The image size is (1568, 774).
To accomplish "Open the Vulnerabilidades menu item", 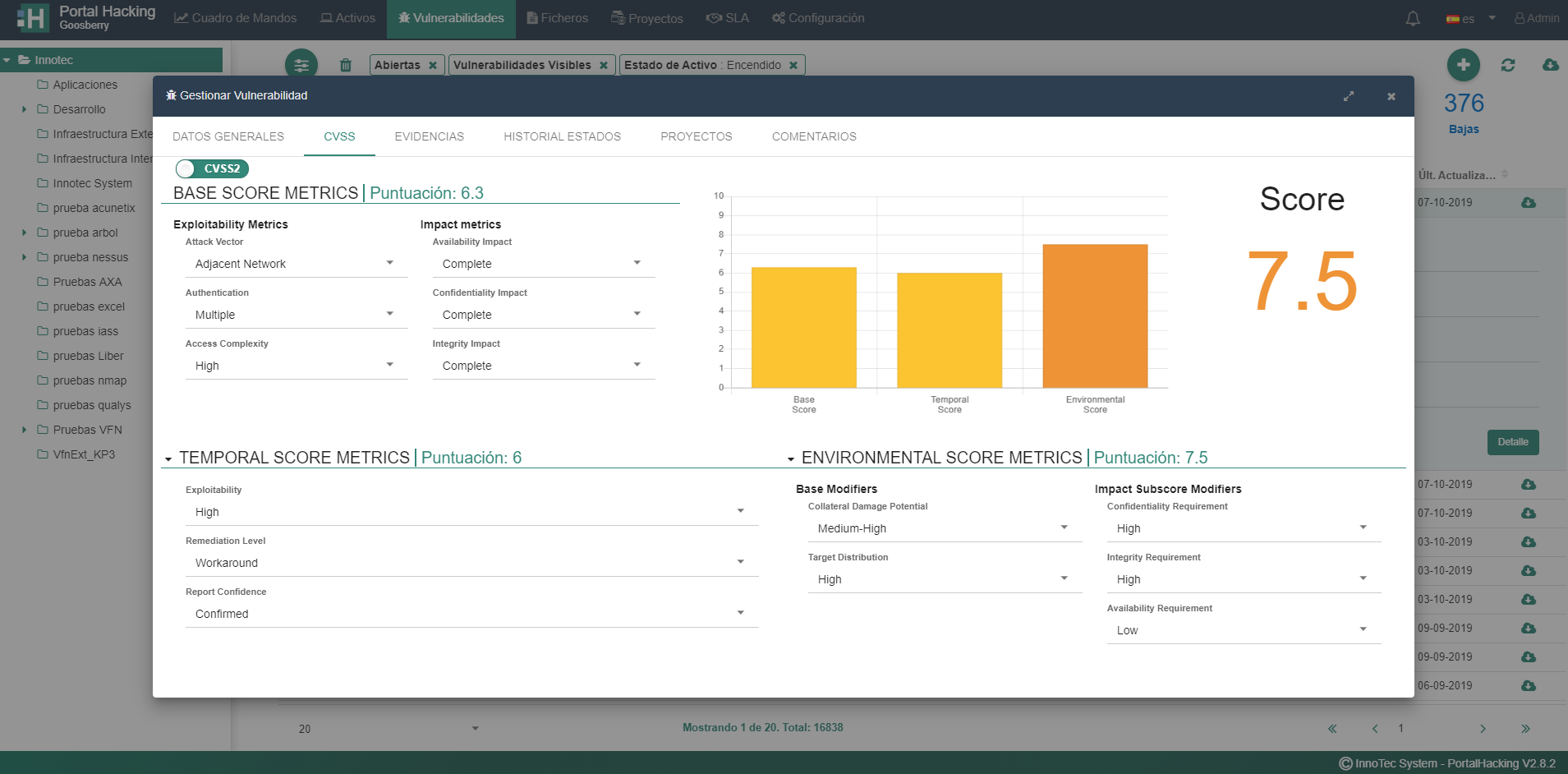I will [x=451, y=18].
